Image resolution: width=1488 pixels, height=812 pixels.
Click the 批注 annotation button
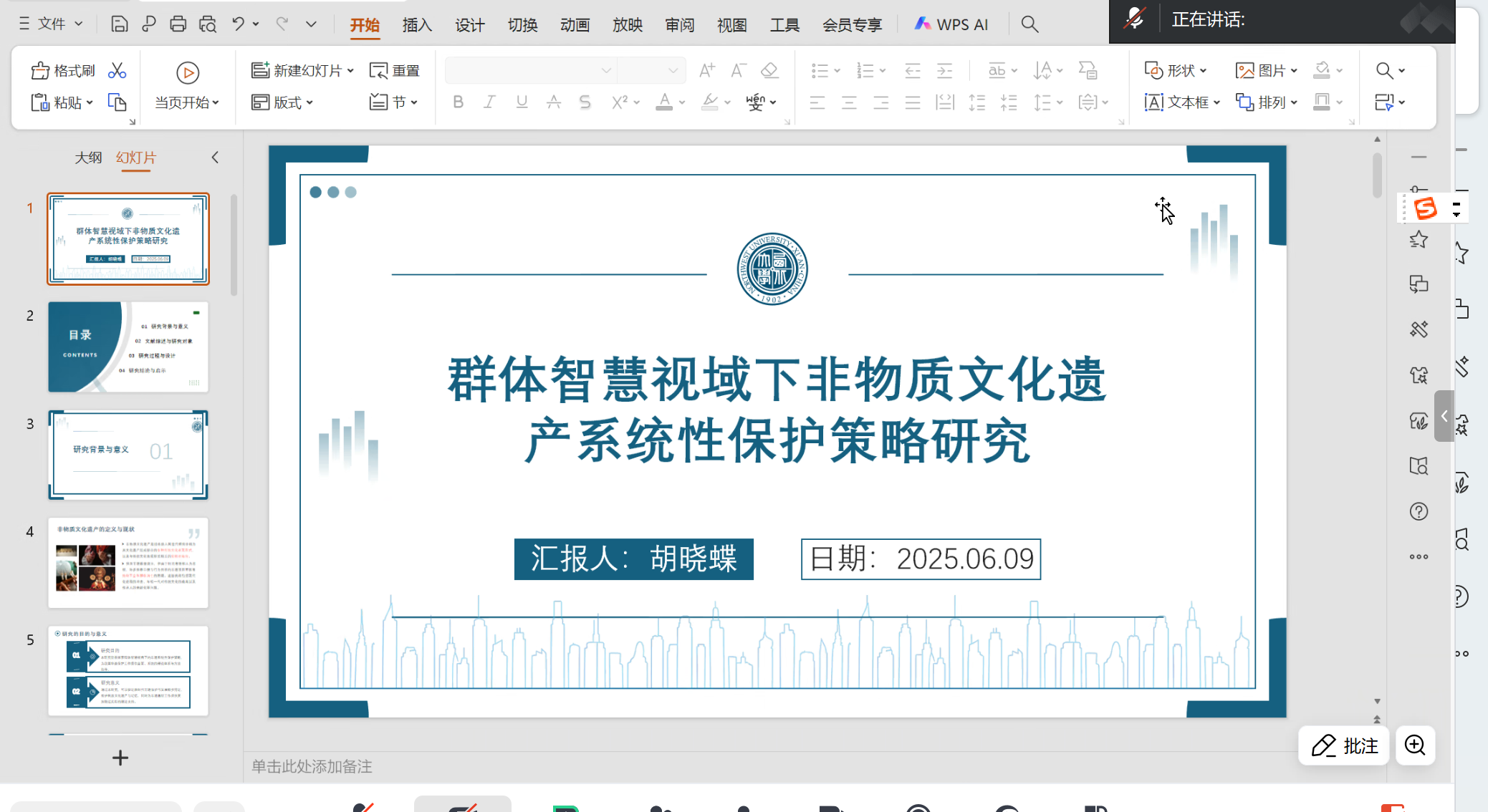pos(1344,745)
